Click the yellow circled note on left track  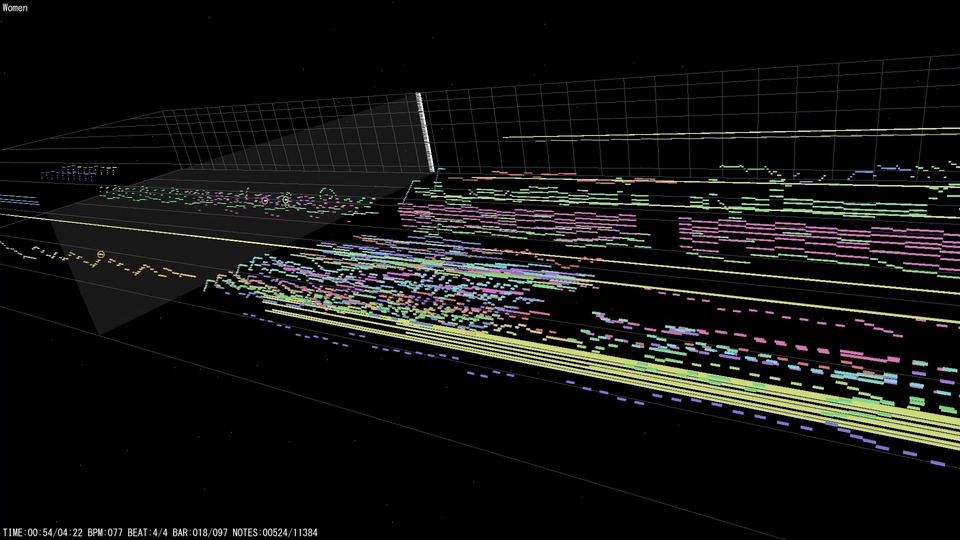(x=101, y=254)
